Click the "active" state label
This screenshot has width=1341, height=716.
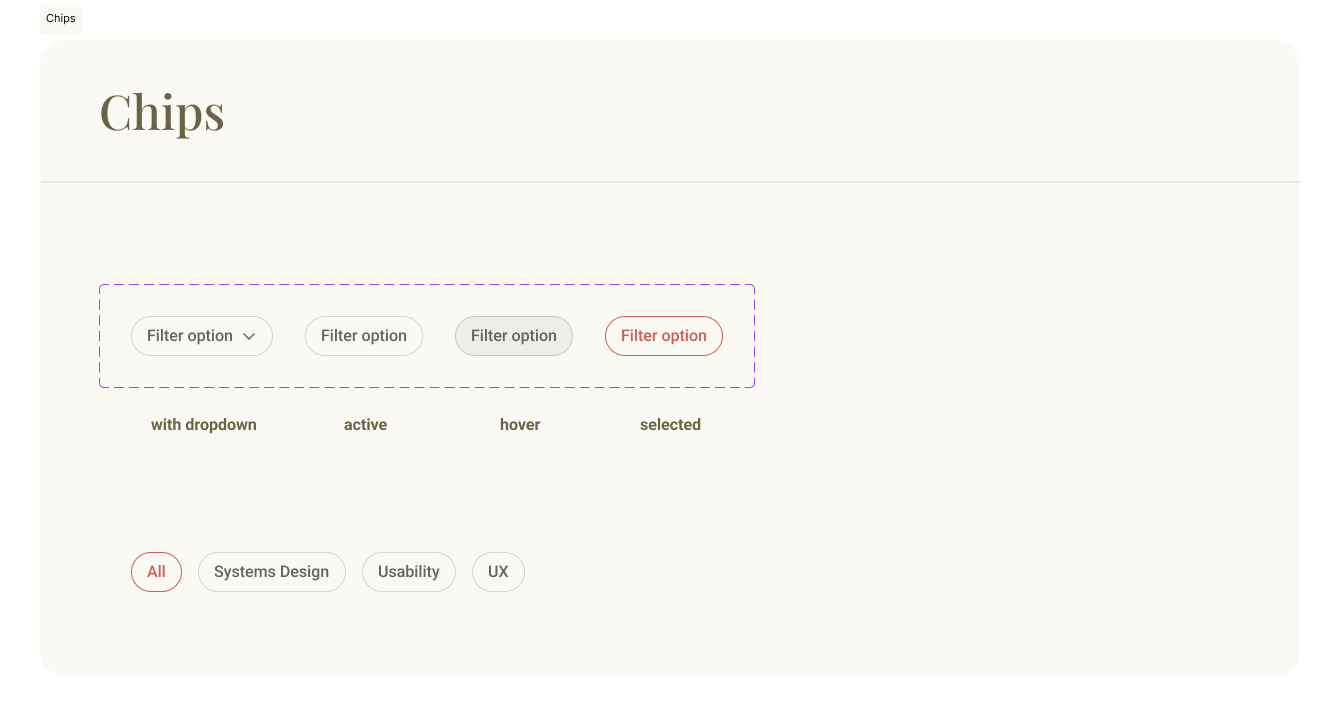click(x=364, y=424)
